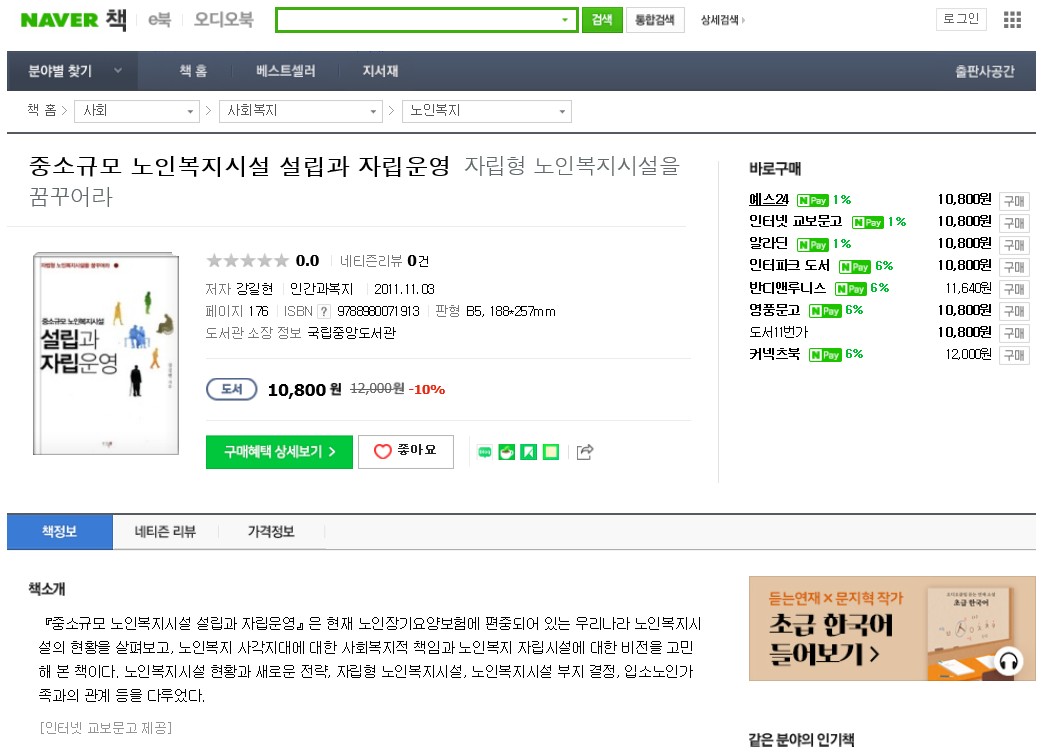Open the external share arrow icon
The width and height of the screenshot is (1046, 753).
pos(585,452)
